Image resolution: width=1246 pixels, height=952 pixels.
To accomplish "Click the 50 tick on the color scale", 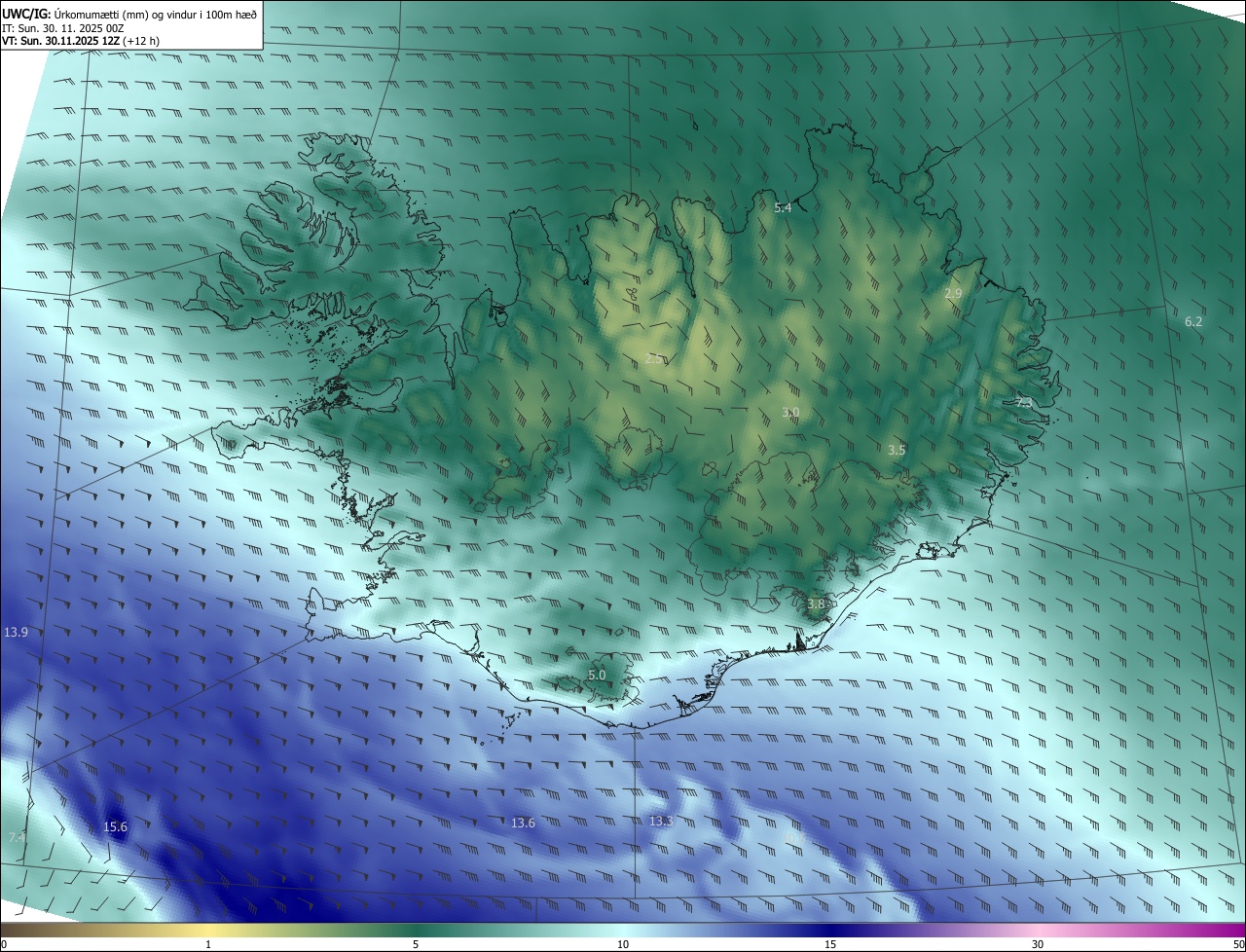I will click(1238, 944).
